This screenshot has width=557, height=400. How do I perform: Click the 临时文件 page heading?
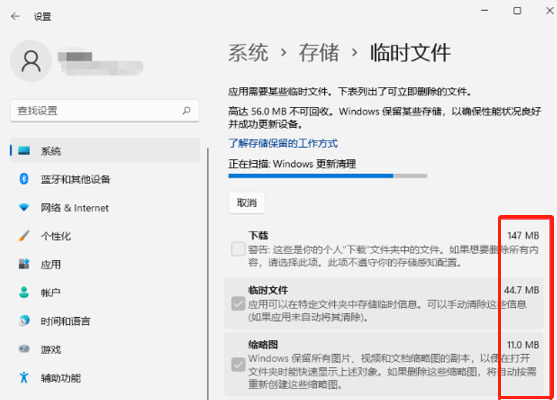click(410, 53)
